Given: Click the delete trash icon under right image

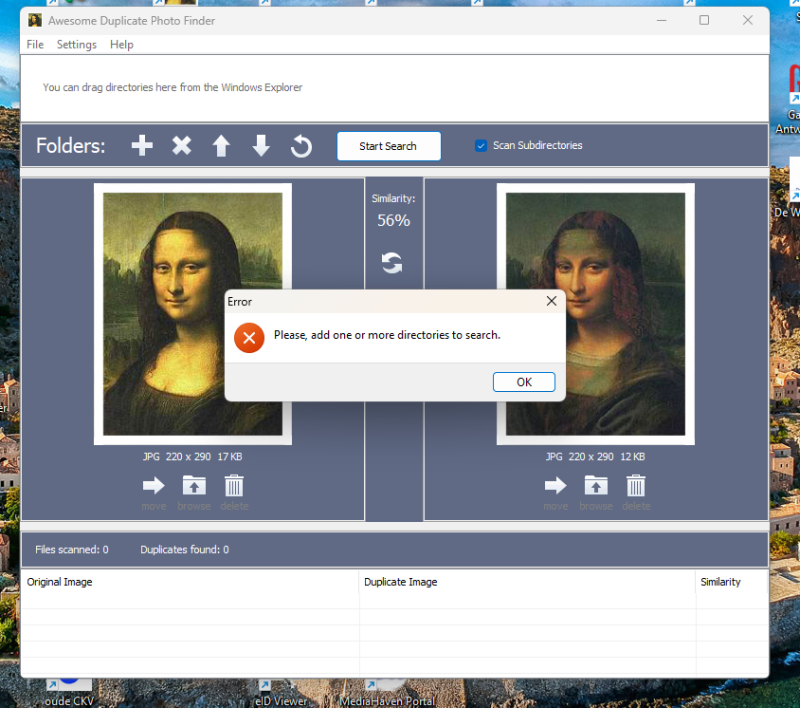Looking at the screenshot, I should pos(636,485).
